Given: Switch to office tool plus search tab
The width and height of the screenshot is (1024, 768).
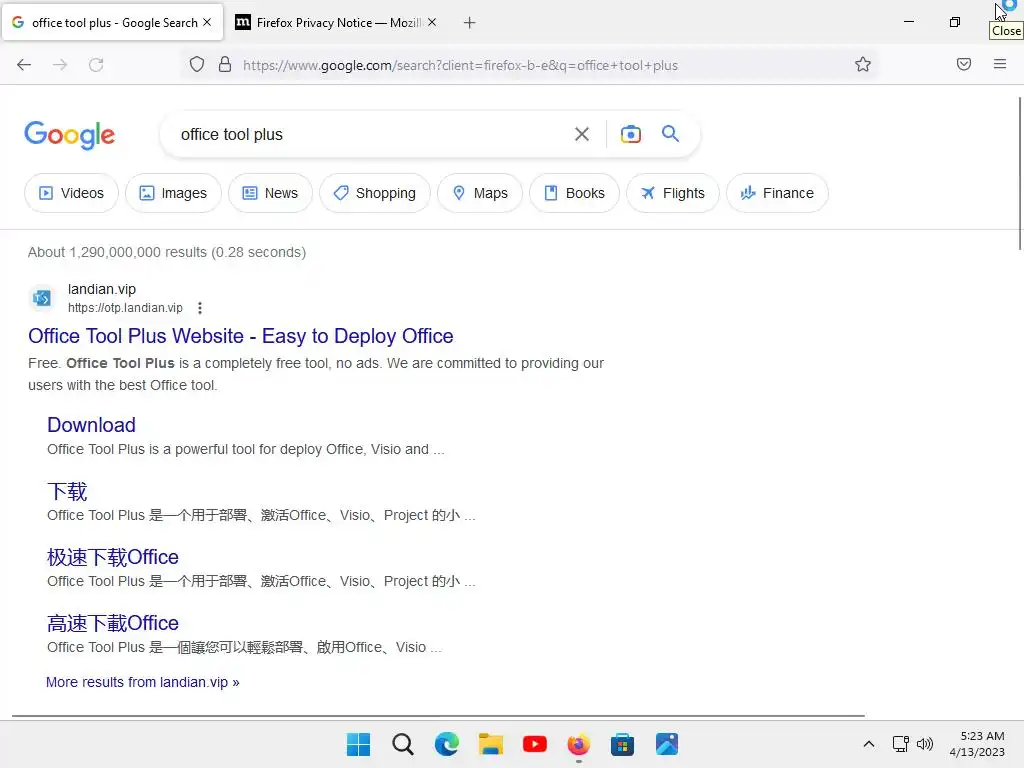Looking at the screenshot, I should tap(112, 23).
